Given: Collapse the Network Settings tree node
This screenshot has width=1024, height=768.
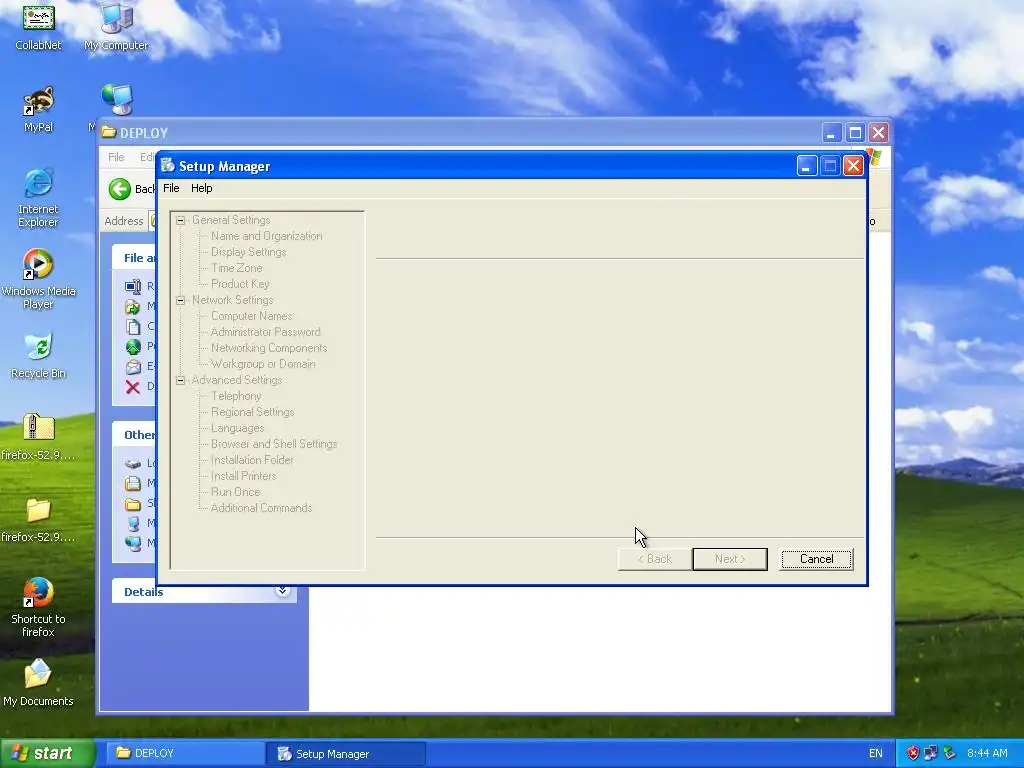Looking at the screenshot, I should coord(181,300).
